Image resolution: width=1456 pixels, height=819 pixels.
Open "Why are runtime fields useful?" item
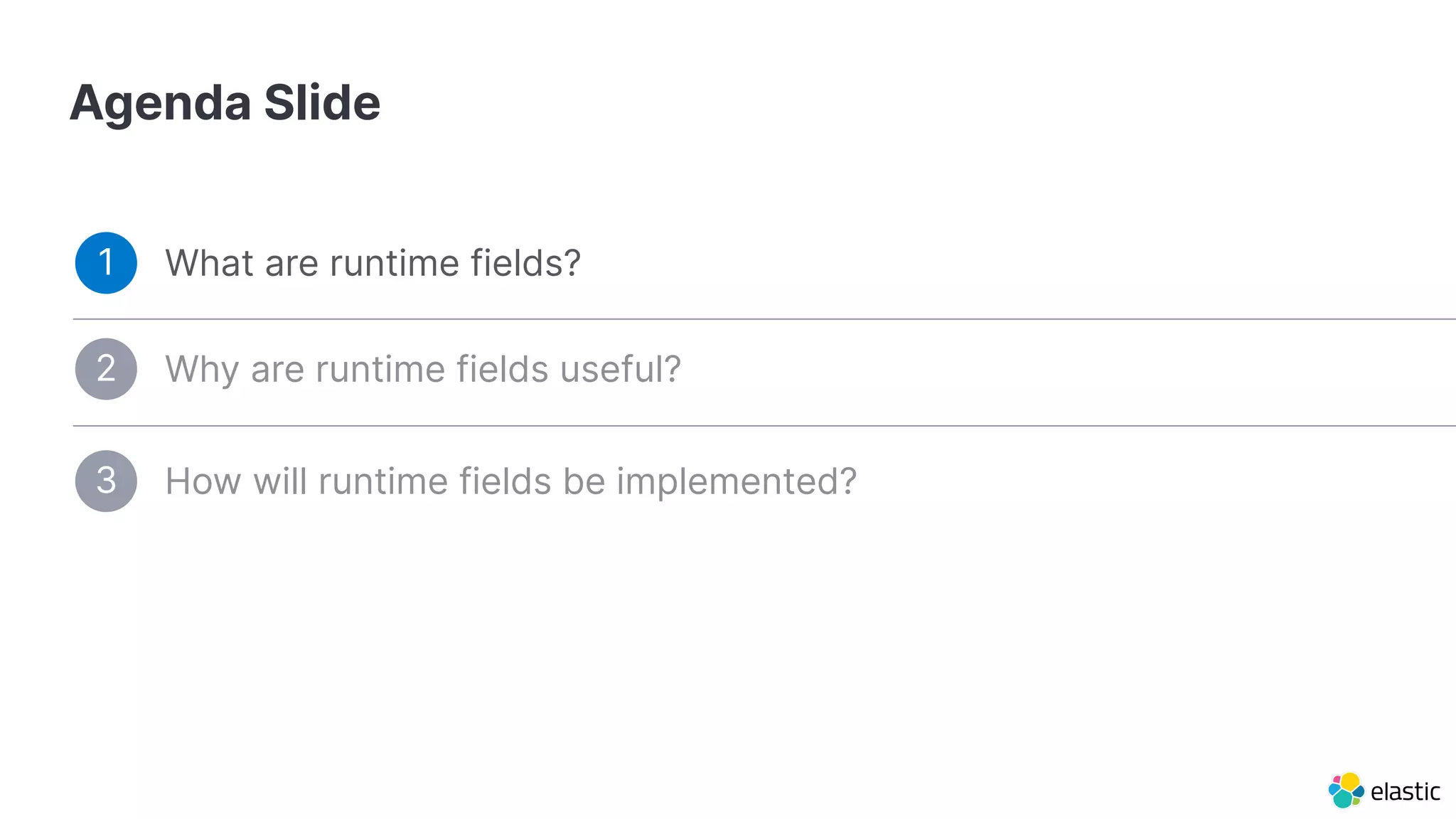[x=423, y=370]
